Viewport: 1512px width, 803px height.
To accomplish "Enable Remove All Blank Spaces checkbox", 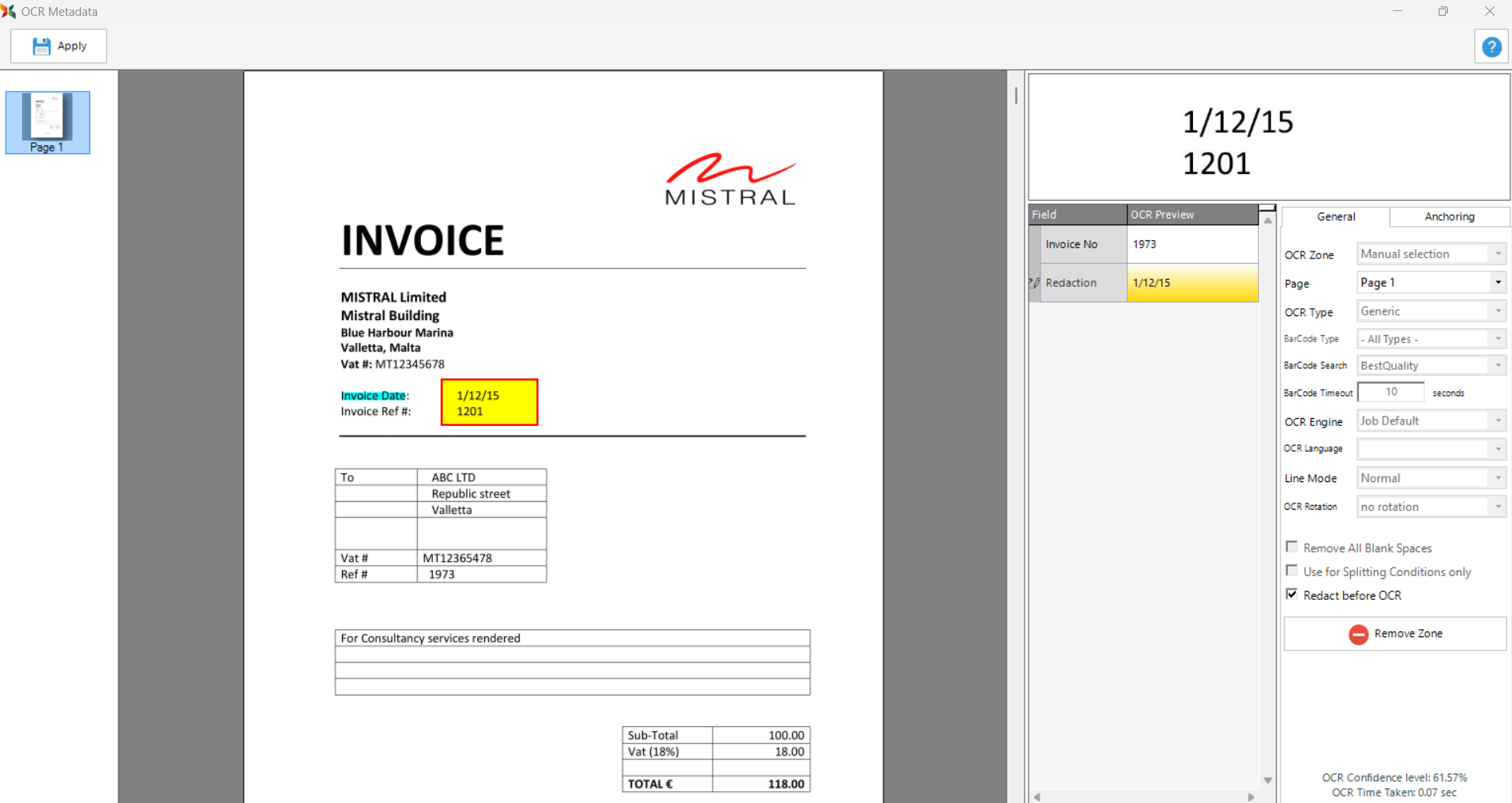I will point(1292,547).
